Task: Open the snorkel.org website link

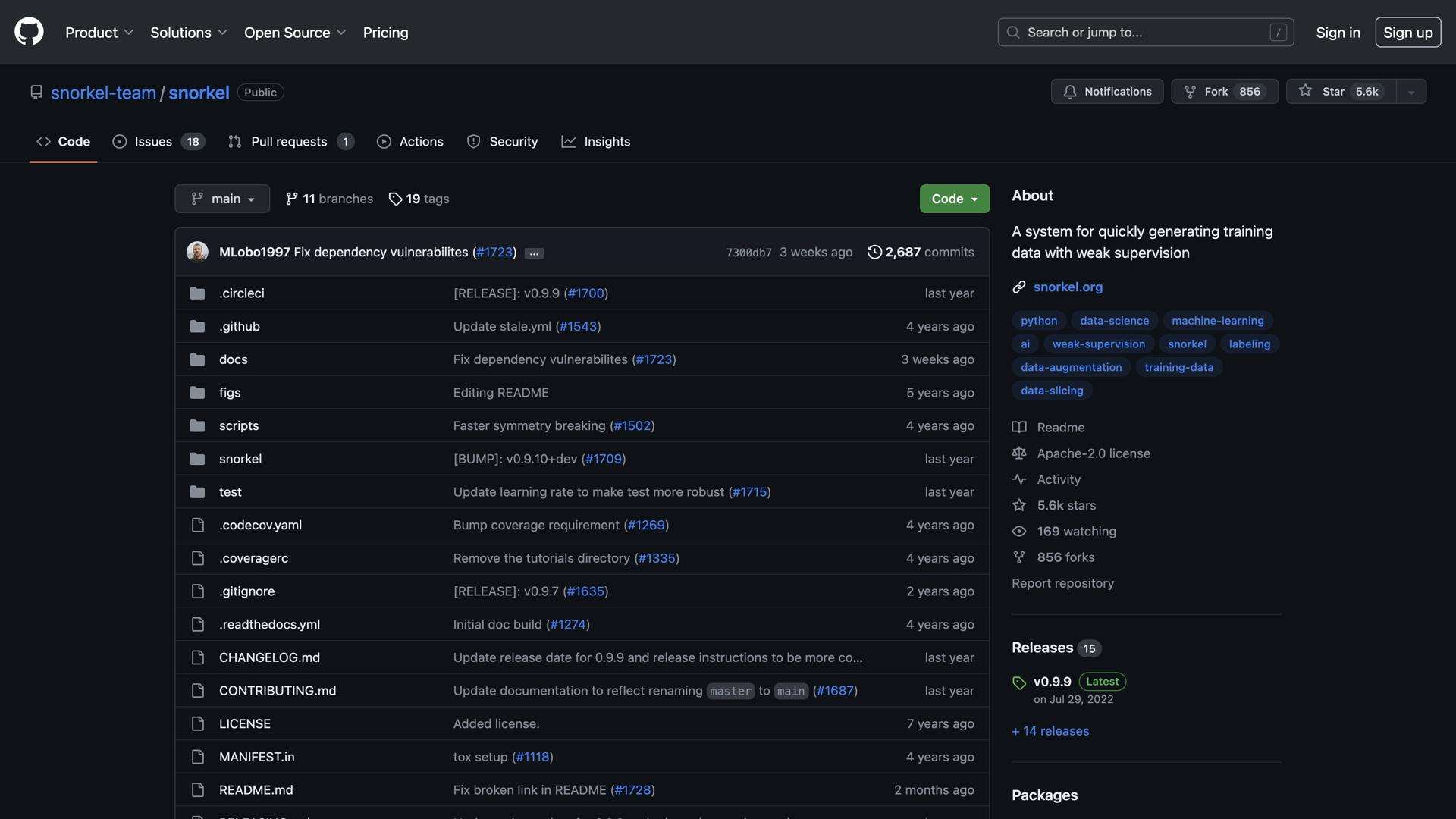Action: point(1068,287)
